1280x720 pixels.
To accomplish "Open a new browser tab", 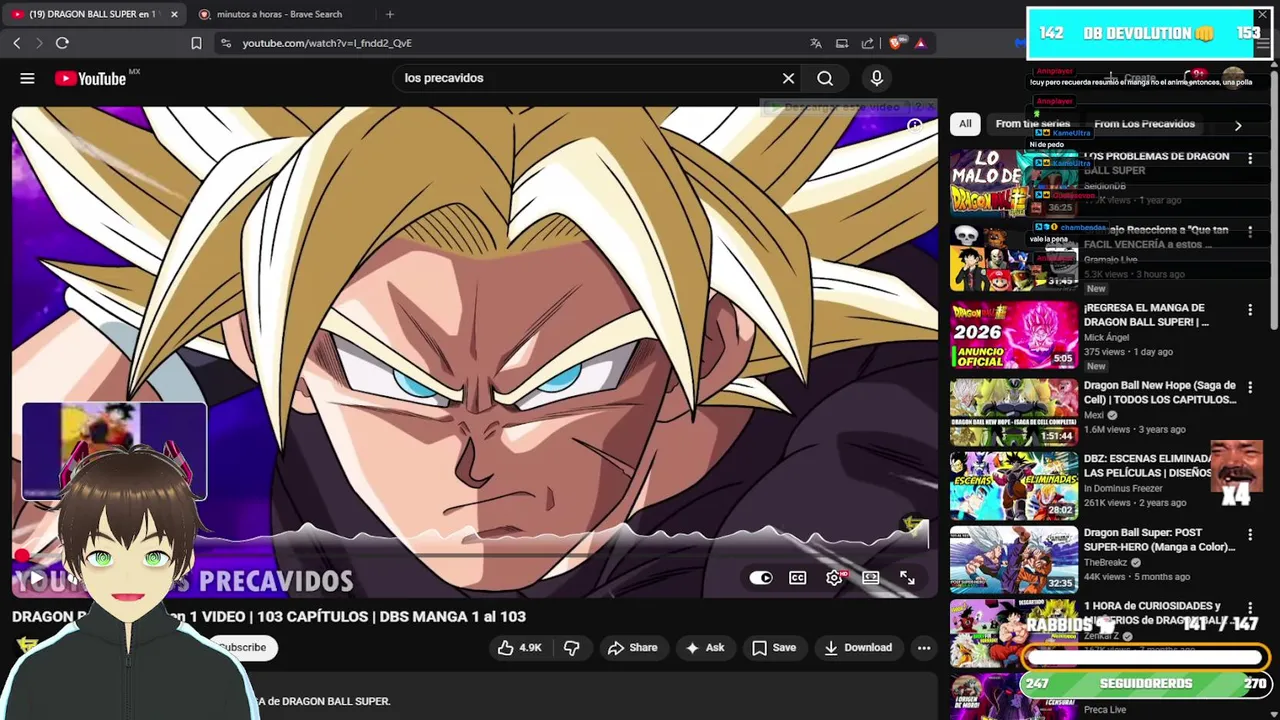I will coord(390,14).
